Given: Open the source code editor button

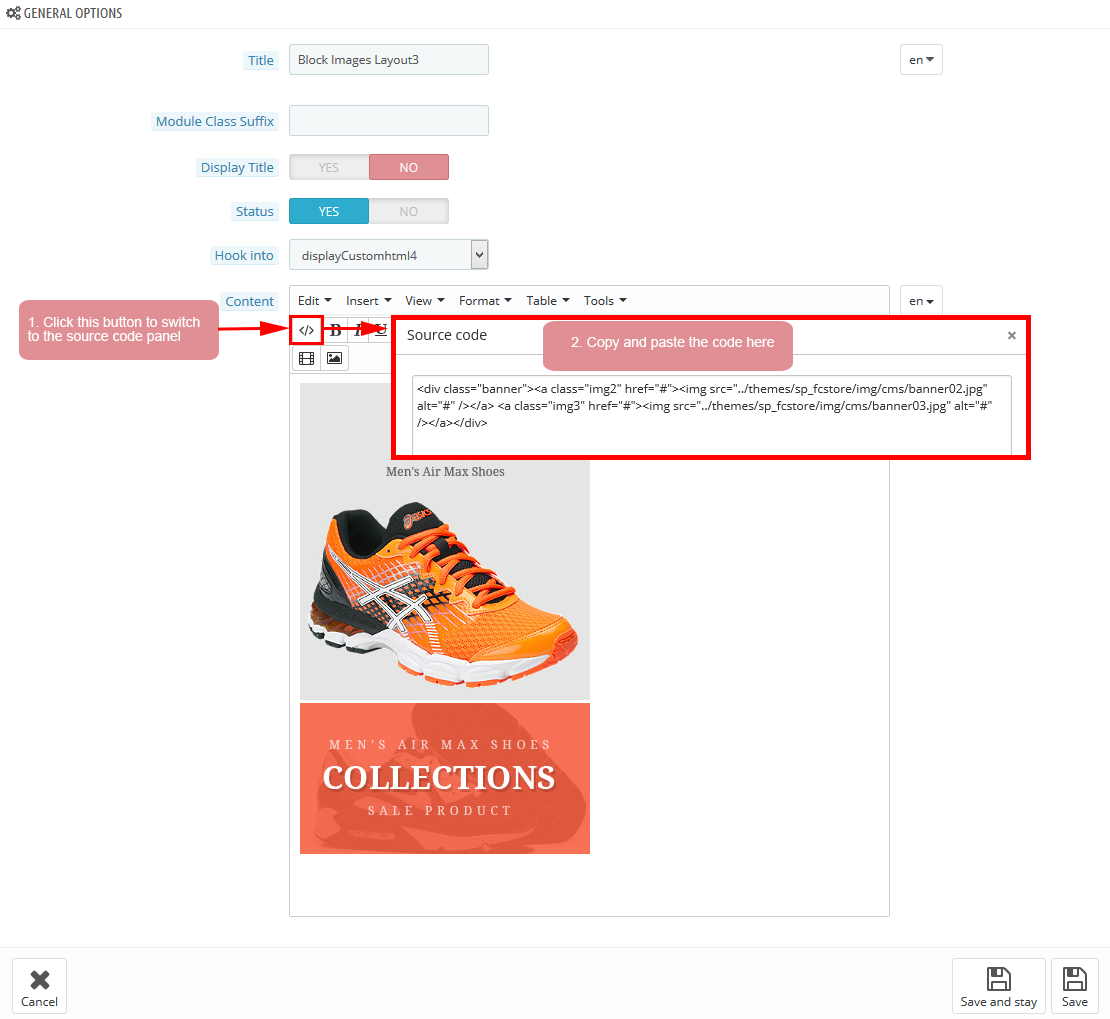Looking at the screenshot, I should click(x=307, y=330).
